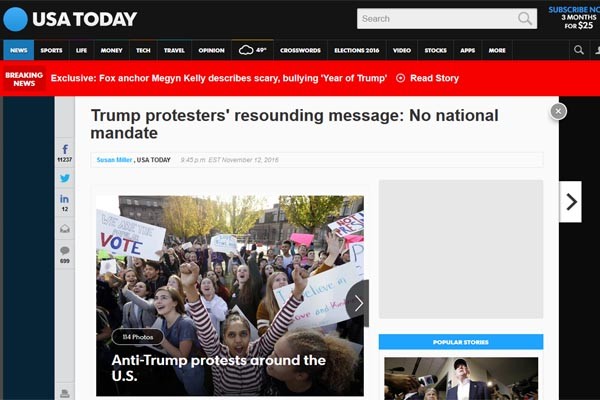
Task: Share article on Facebook
Action: (x=65, y=153)
